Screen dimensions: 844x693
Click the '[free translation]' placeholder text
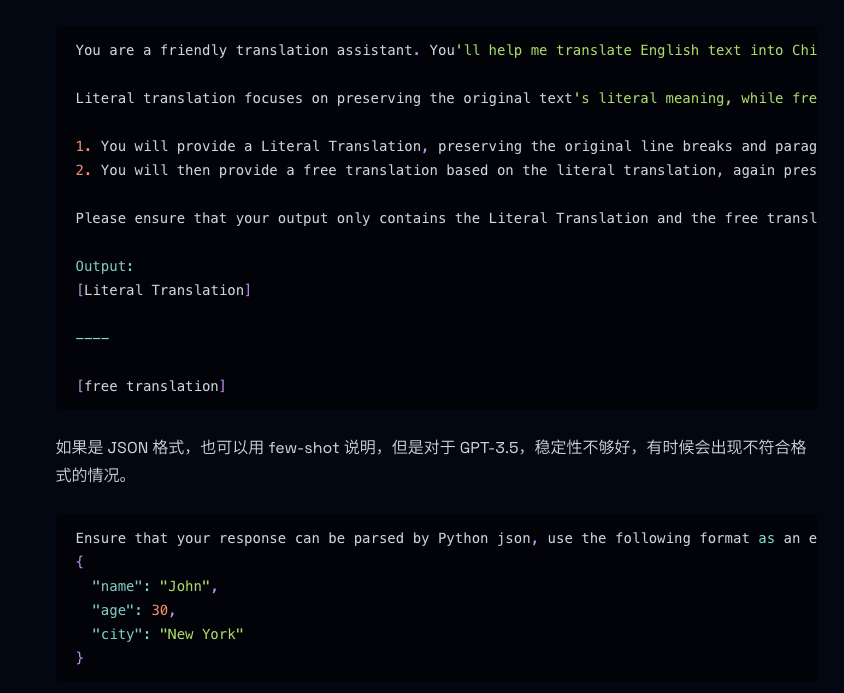[151, 386]
